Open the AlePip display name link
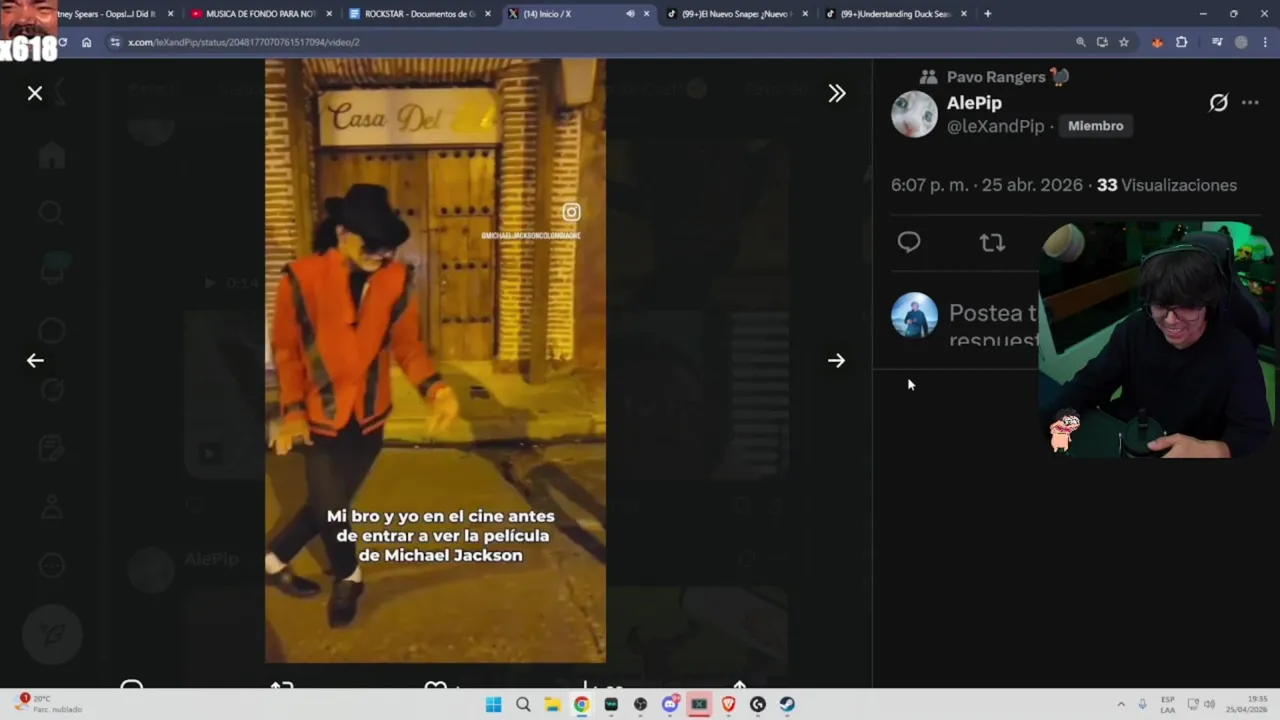This screenshot has width=1280, height=720. click(974, 103)
